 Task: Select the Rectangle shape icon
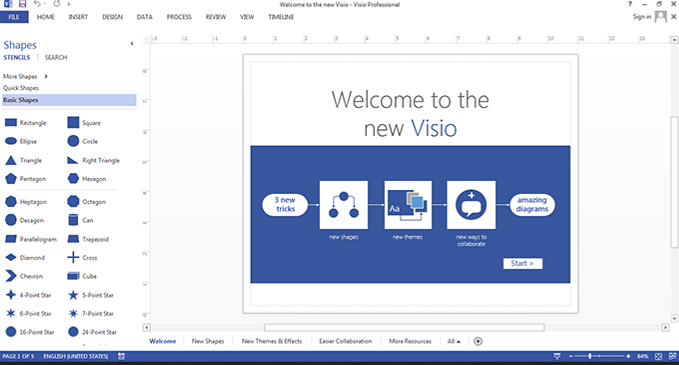[11, 123]
